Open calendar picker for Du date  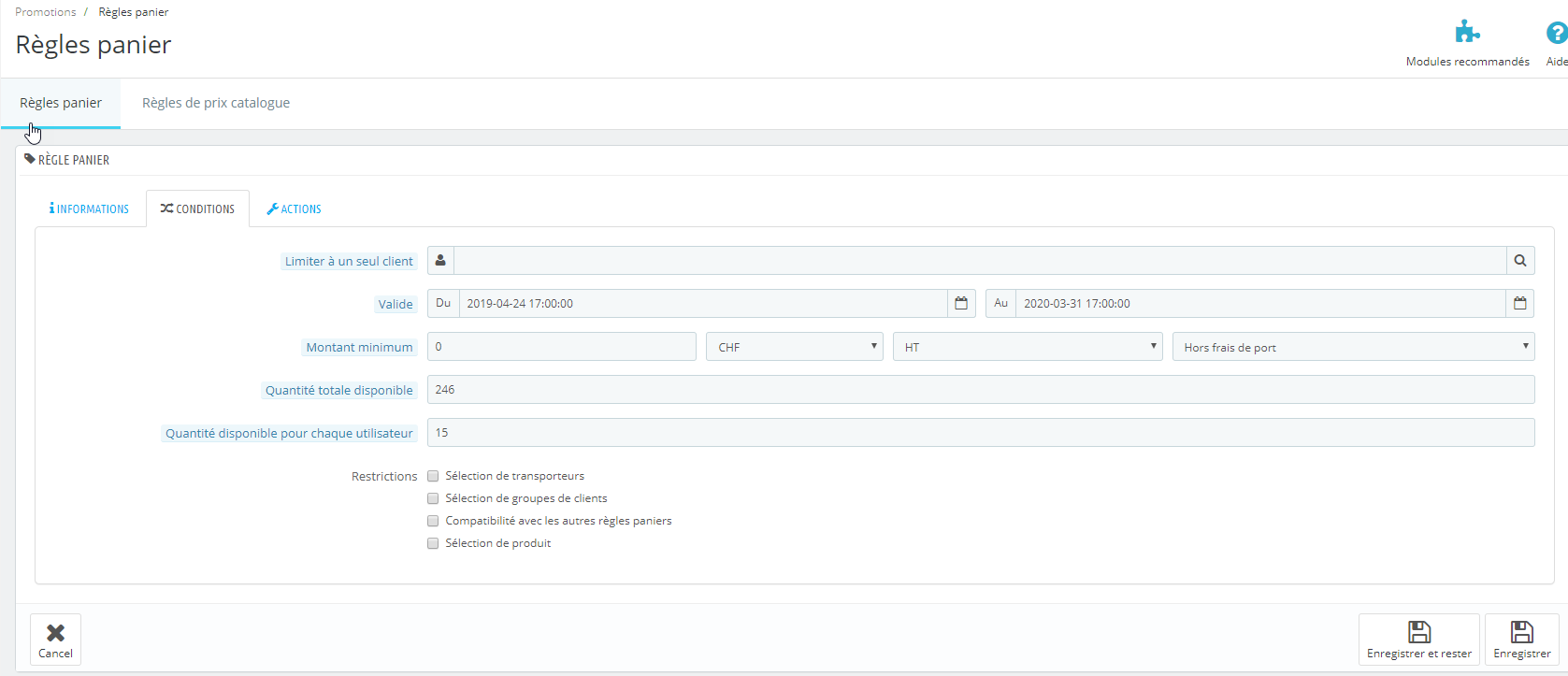pyautogui.click(x=961, y=304)
